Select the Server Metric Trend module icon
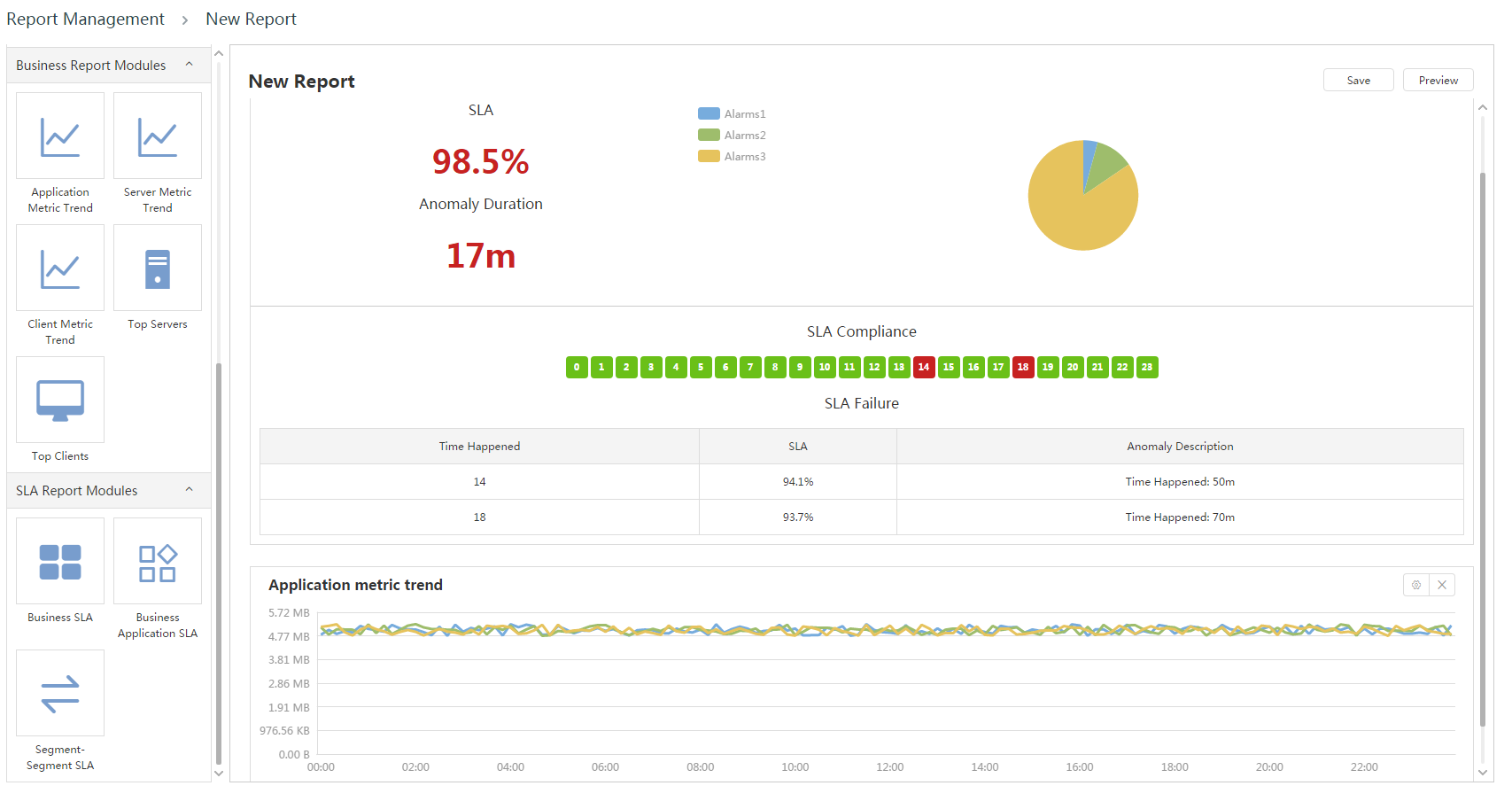1512x809 pixels. pyautogui.click(x=158, y=136)
